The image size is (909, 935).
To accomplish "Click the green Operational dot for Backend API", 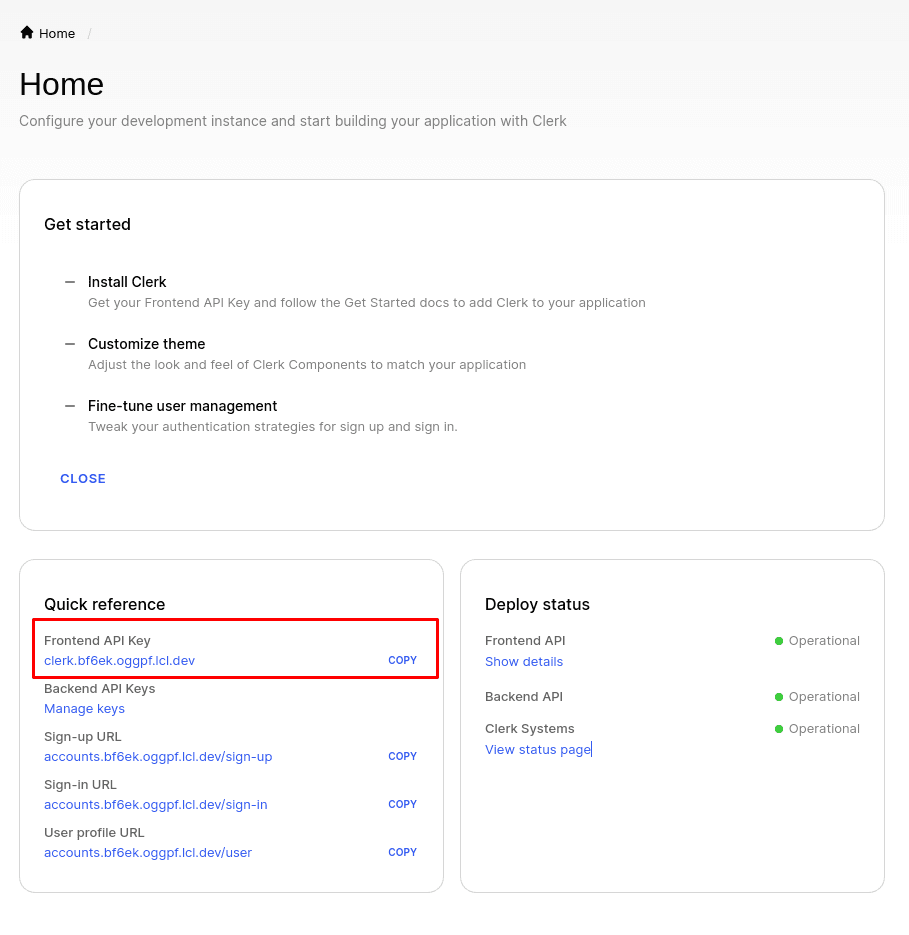I will (778, 697).
